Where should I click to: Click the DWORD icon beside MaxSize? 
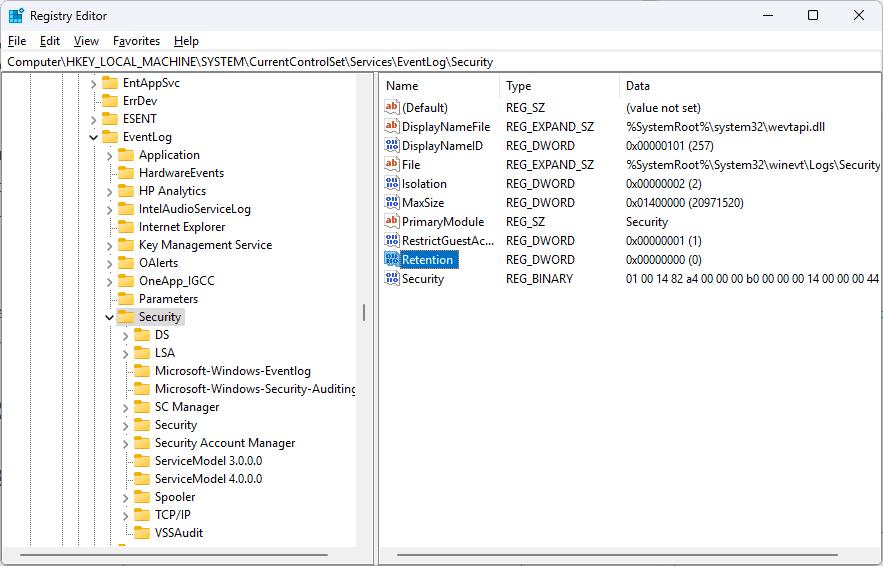391,202
